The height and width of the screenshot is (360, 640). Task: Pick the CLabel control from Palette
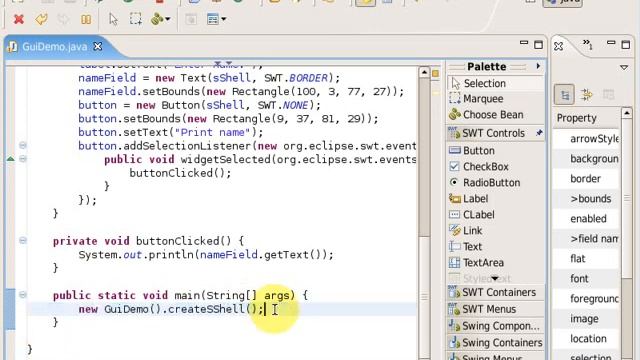pos(496,215)
